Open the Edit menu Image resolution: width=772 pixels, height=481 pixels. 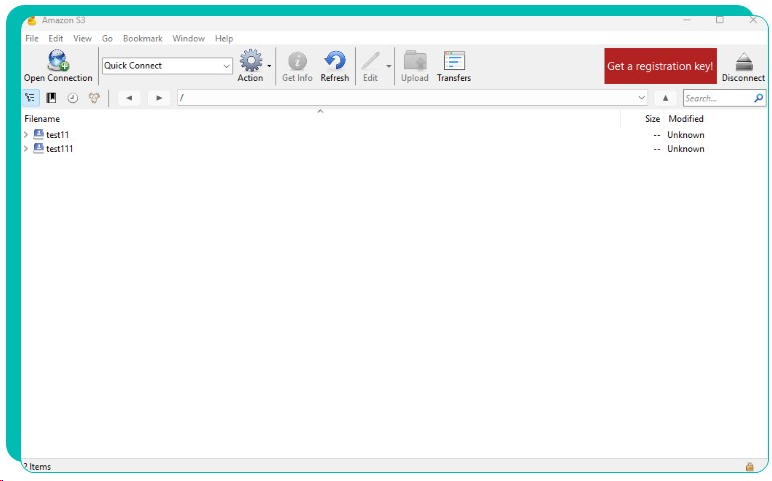point(56,38)
